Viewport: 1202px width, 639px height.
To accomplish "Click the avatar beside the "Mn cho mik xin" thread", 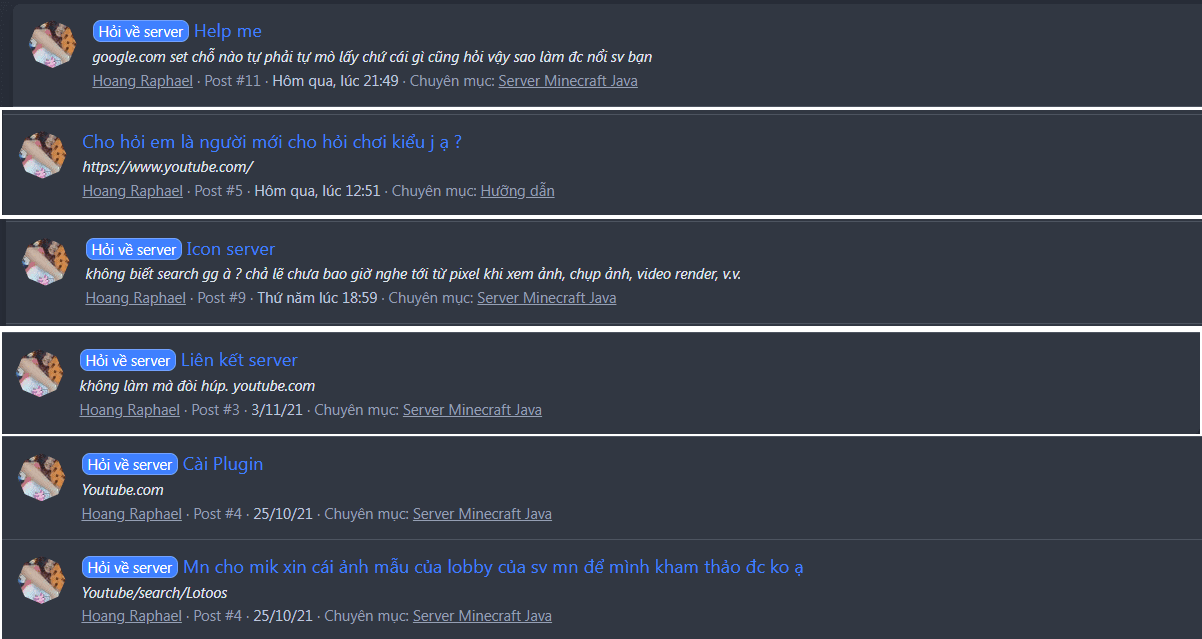I will pos(42,581).
